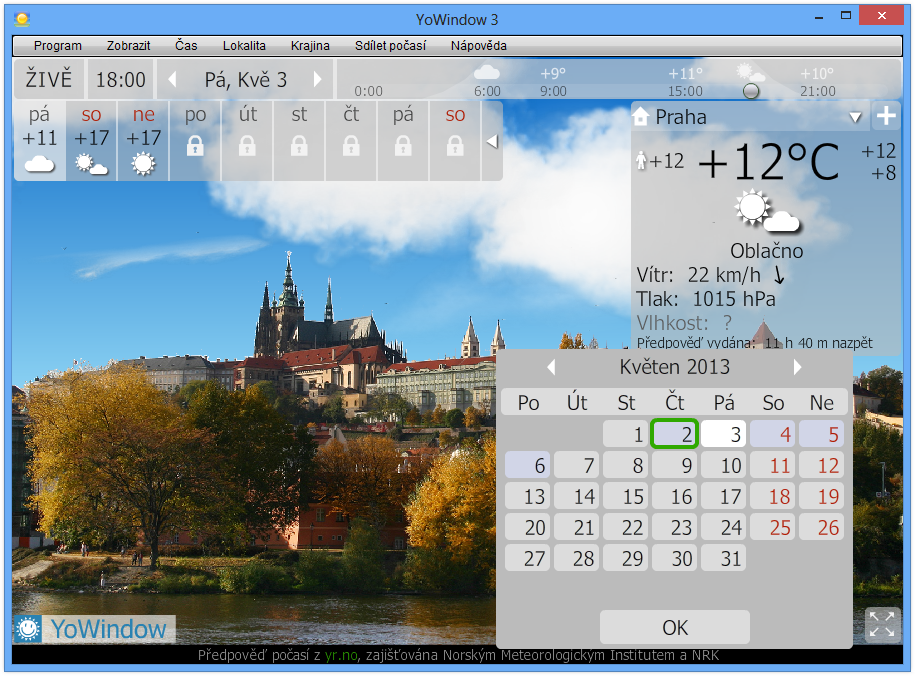
Task: Click the locked second so forecast day
Action: [x=455, y=141]
